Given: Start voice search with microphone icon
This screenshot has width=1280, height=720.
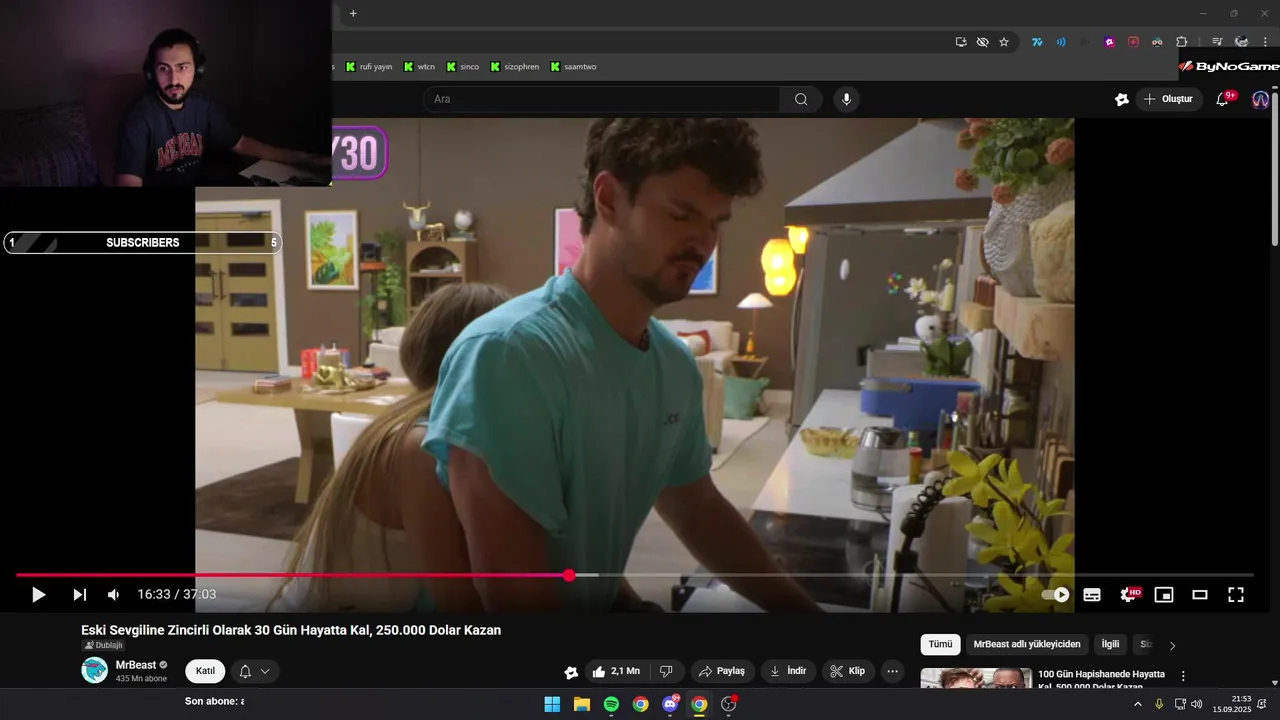Looking at the screenshot, I should [x=846, y=99].
